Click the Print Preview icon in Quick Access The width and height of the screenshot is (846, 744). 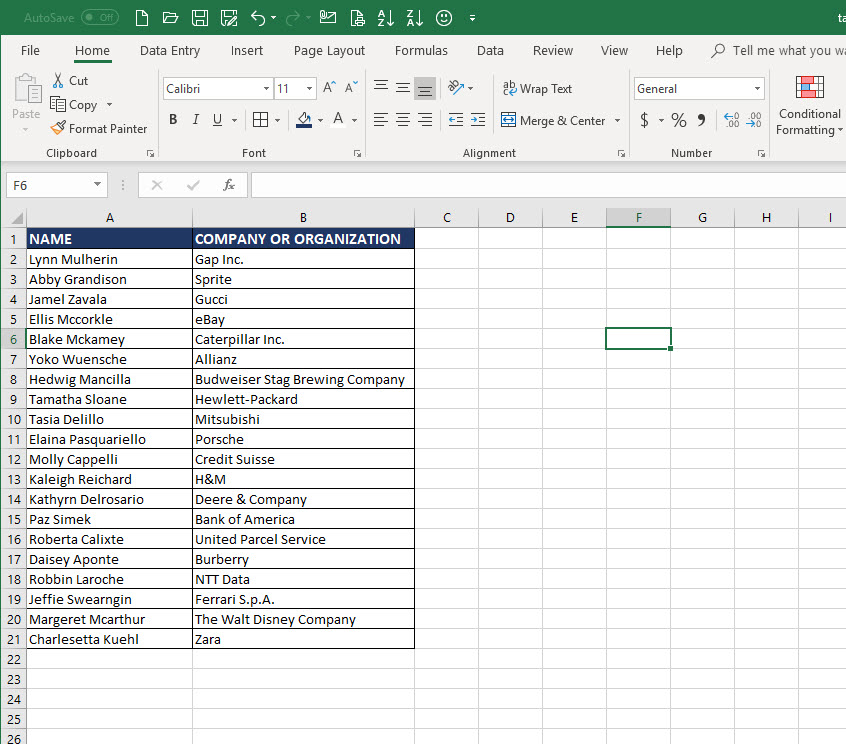(357, 18)
